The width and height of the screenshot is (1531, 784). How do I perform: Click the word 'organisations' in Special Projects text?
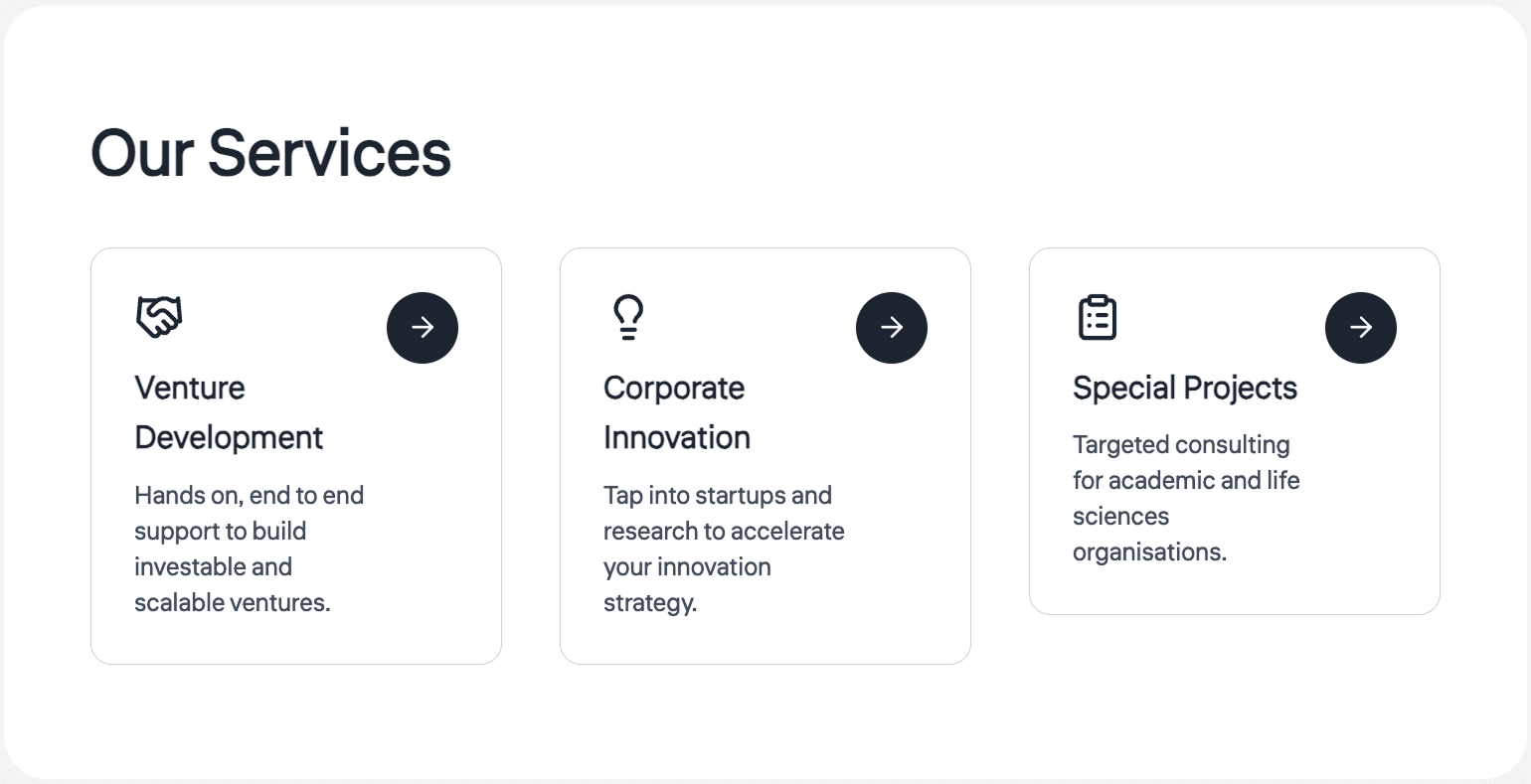(1148, 552)
